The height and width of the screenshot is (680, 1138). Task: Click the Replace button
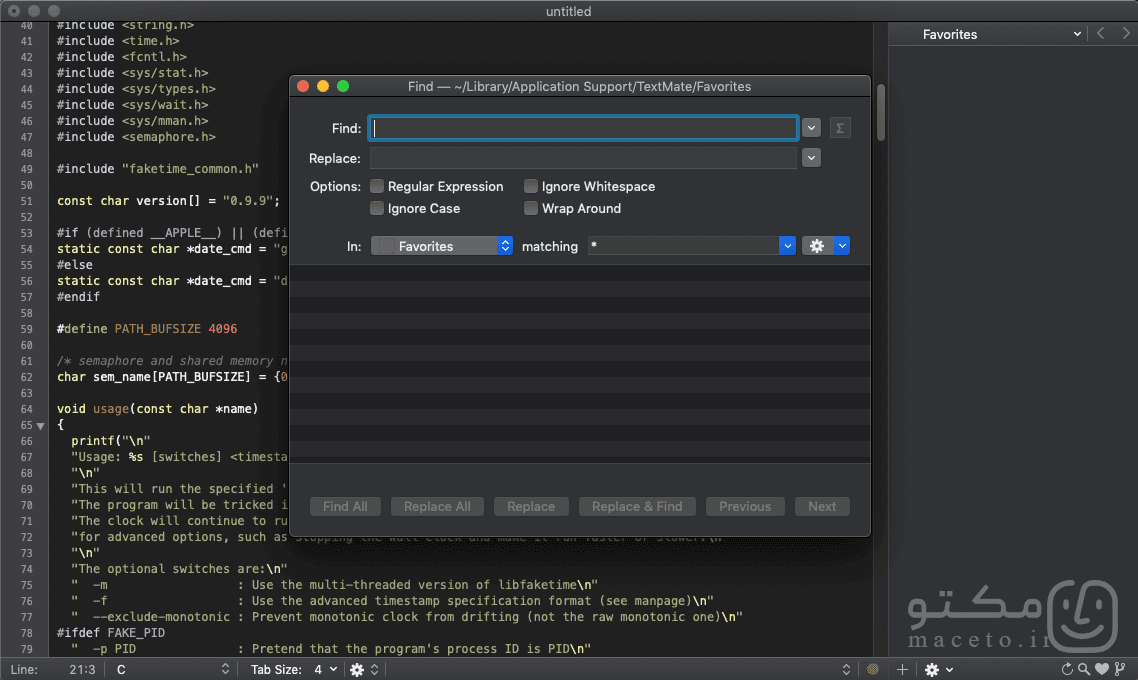point(531,507)
